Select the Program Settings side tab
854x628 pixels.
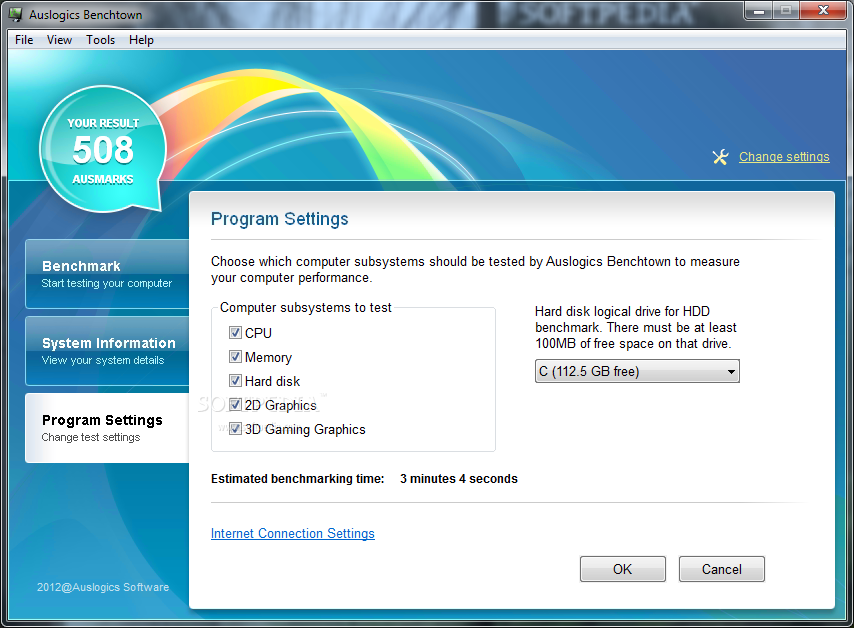(107, 428)
